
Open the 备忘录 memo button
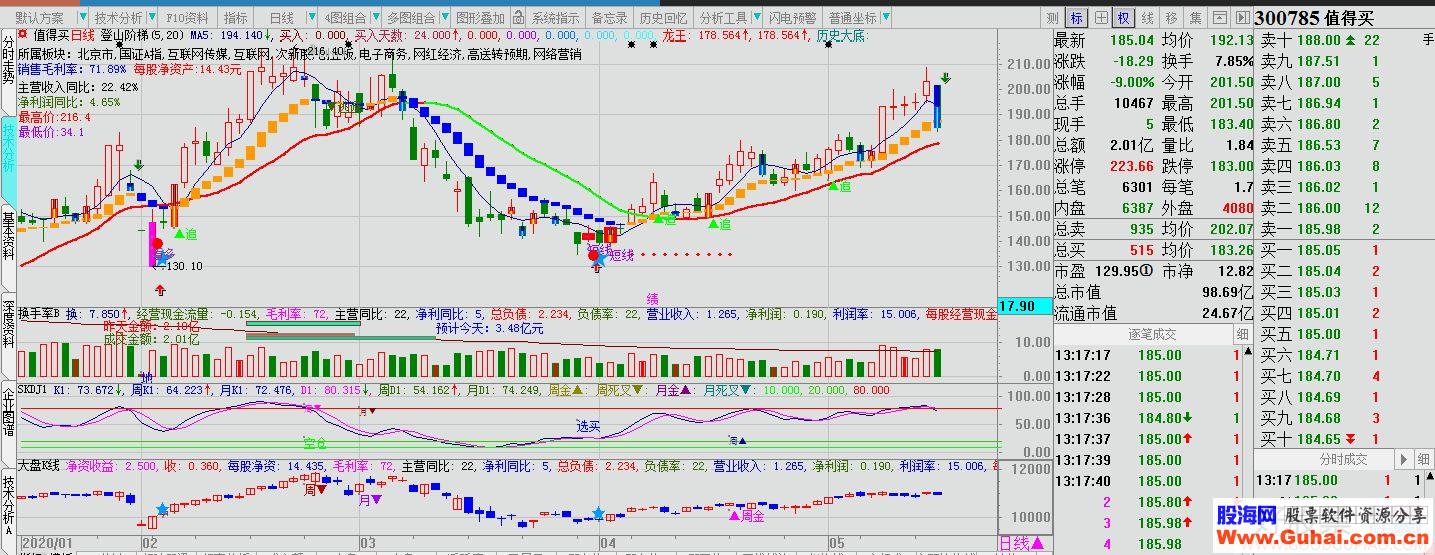point(609,18)
